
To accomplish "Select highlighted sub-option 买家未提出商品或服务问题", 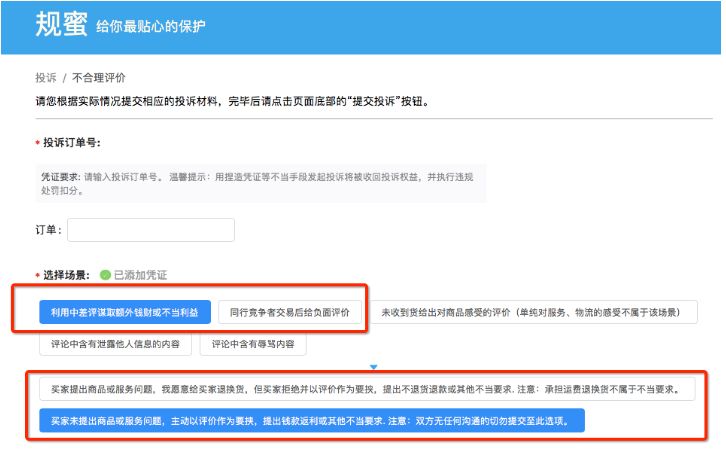I will pos(311,421).
